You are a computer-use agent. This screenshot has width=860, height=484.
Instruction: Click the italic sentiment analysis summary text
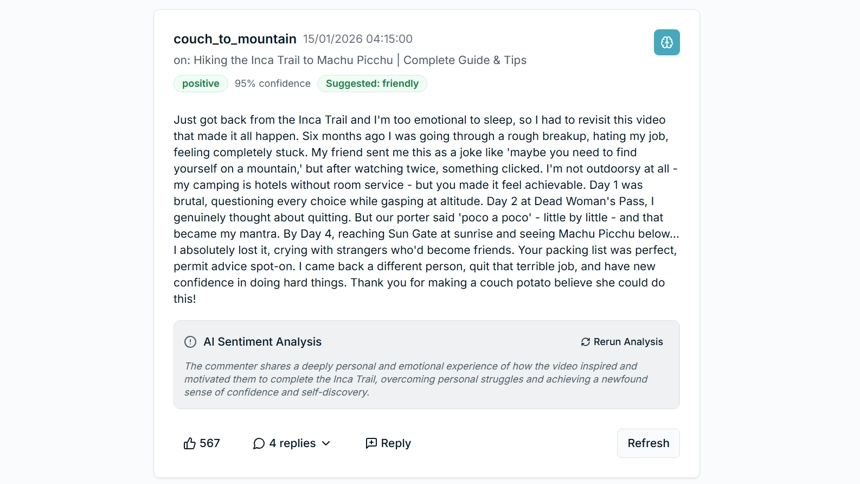click(416, 379)
